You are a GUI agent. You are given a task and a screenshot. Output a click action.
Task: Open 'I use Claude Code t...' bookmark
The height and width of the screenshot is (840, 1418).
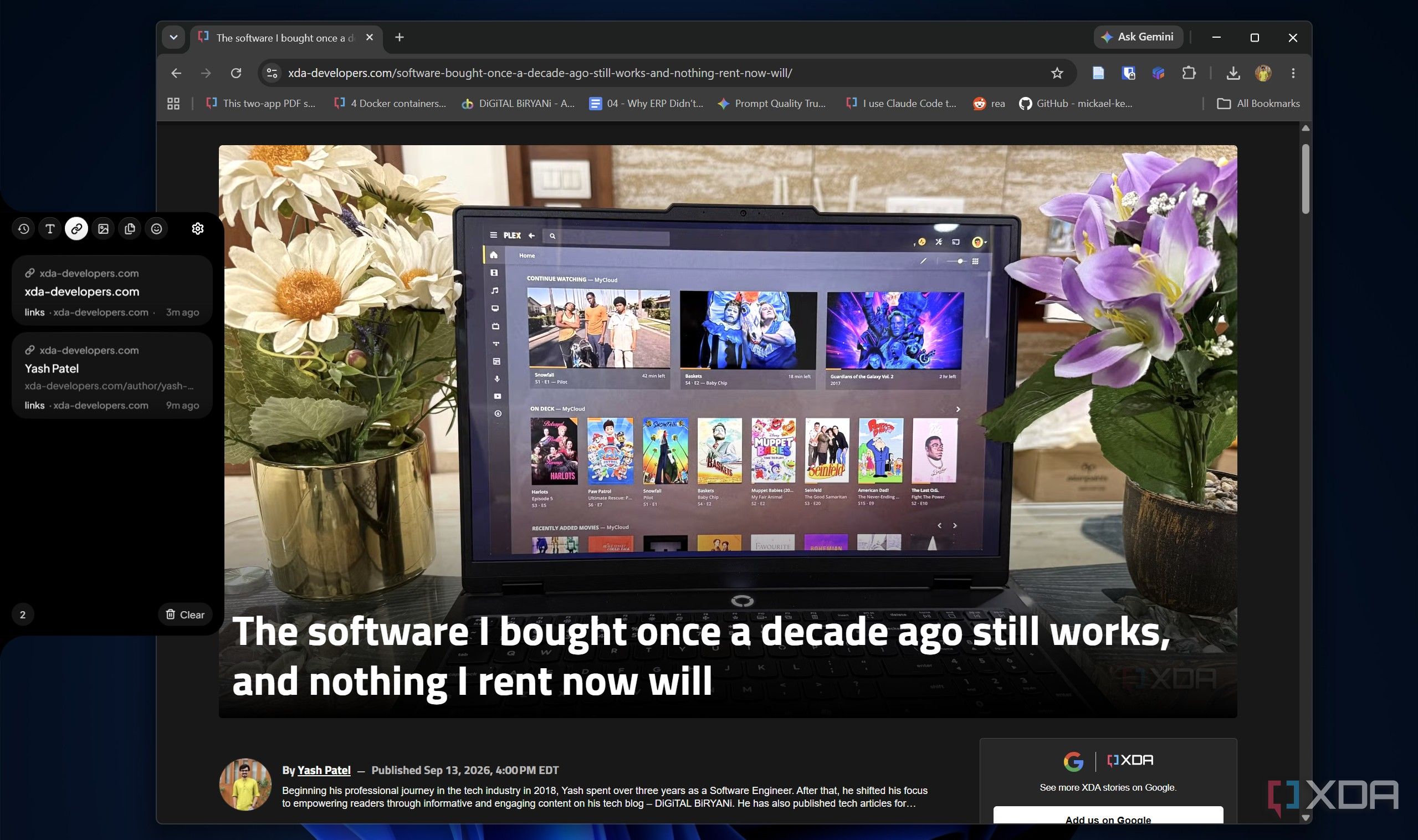point(901,104)
